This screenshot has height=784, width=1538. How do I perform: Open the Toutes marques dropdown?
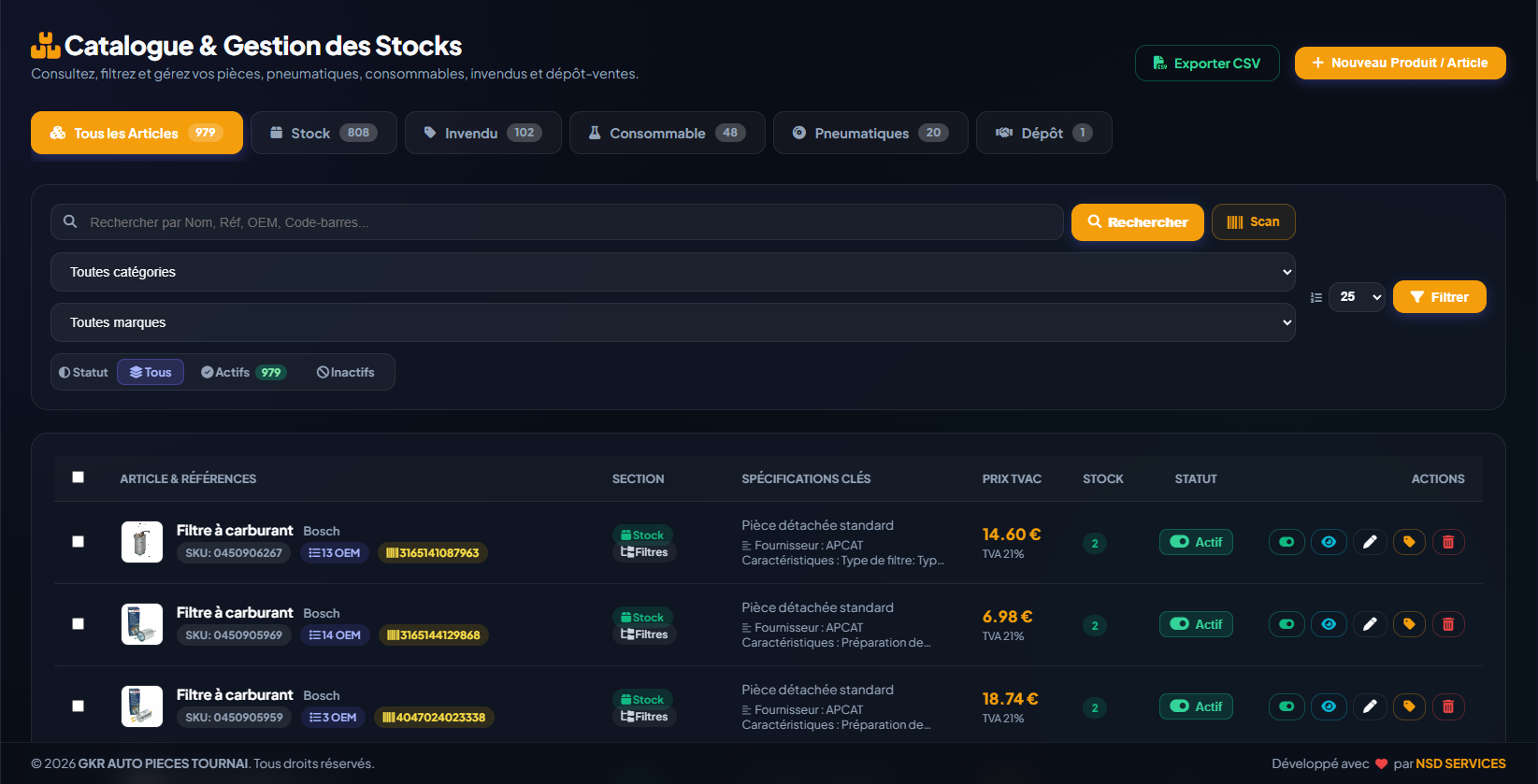(x=673, y=322)
